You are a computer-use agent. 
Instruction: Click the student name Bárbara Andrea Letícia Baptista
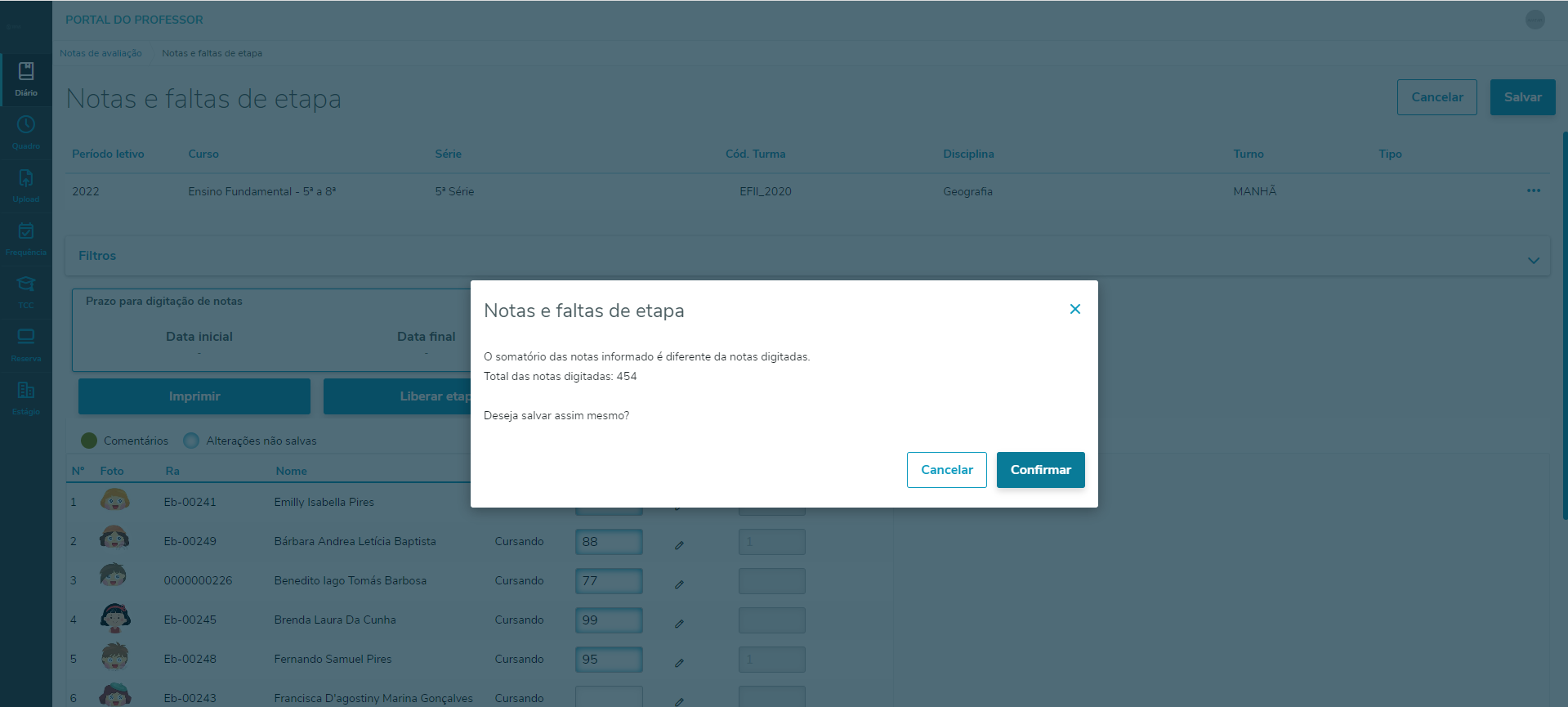[x=355, y=541]
